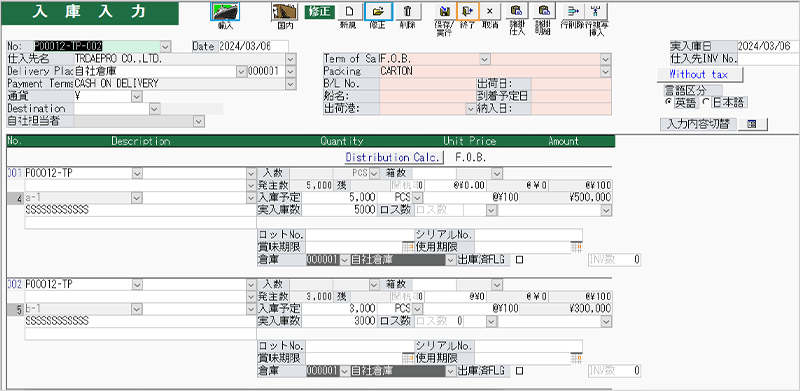Click the Unit Price column header
Image resolution: width=800 pixels, height=391 pixels.
[x=469, y=141]
